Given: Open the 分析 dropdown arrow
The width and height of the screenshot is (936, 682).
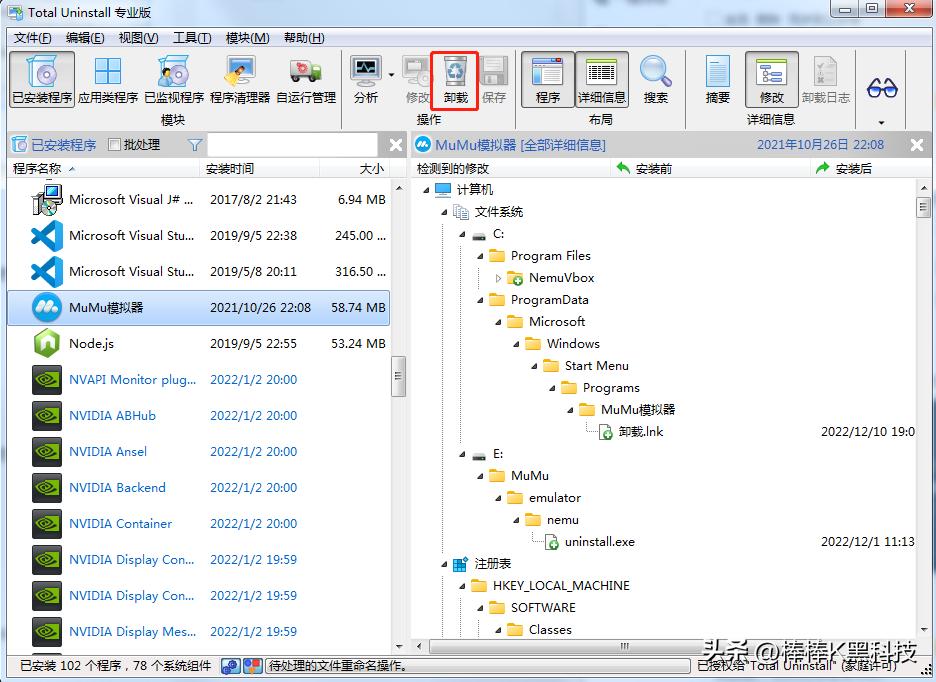Looking at the screenshot, I should click(392, 75).
